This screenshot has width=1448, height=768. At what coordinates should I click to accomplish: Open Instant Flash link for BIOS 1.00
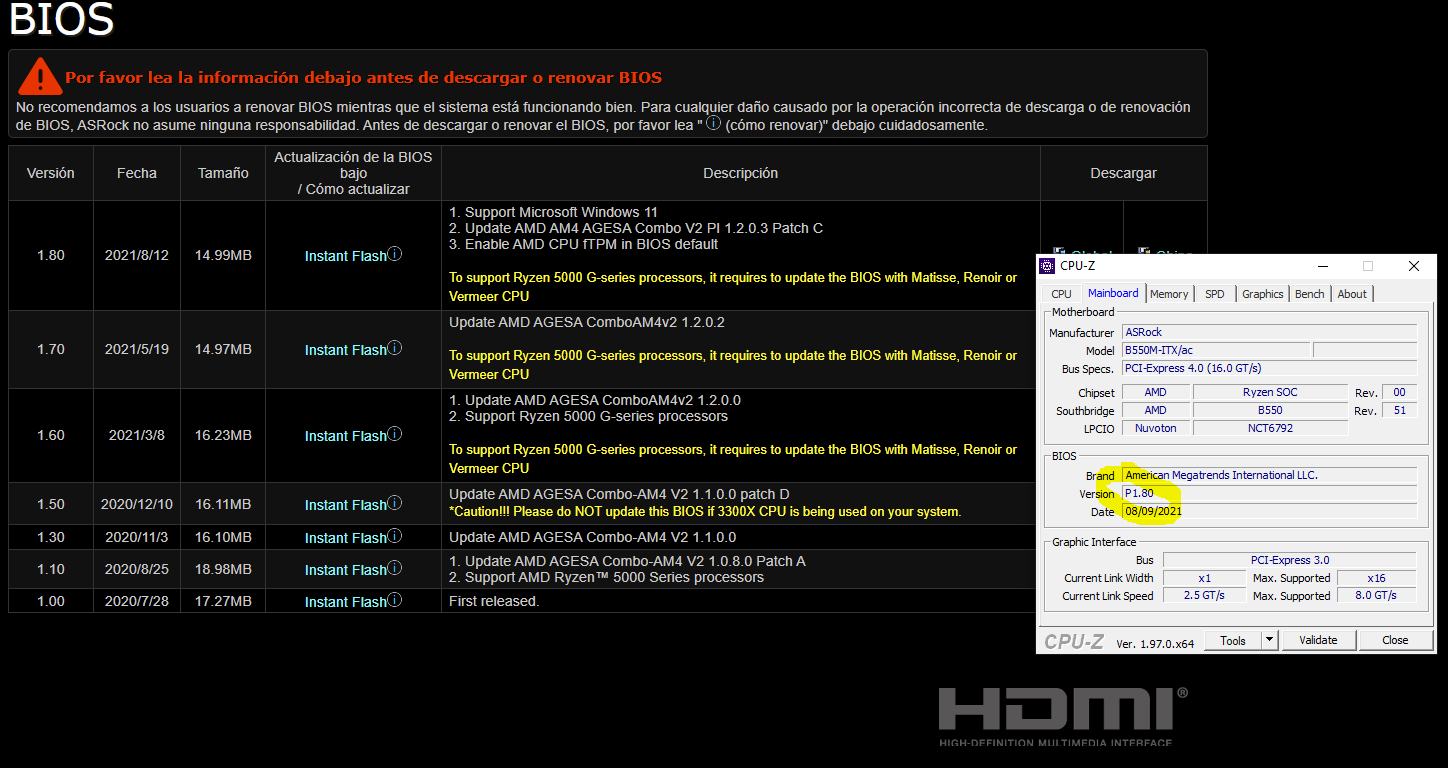345,602
